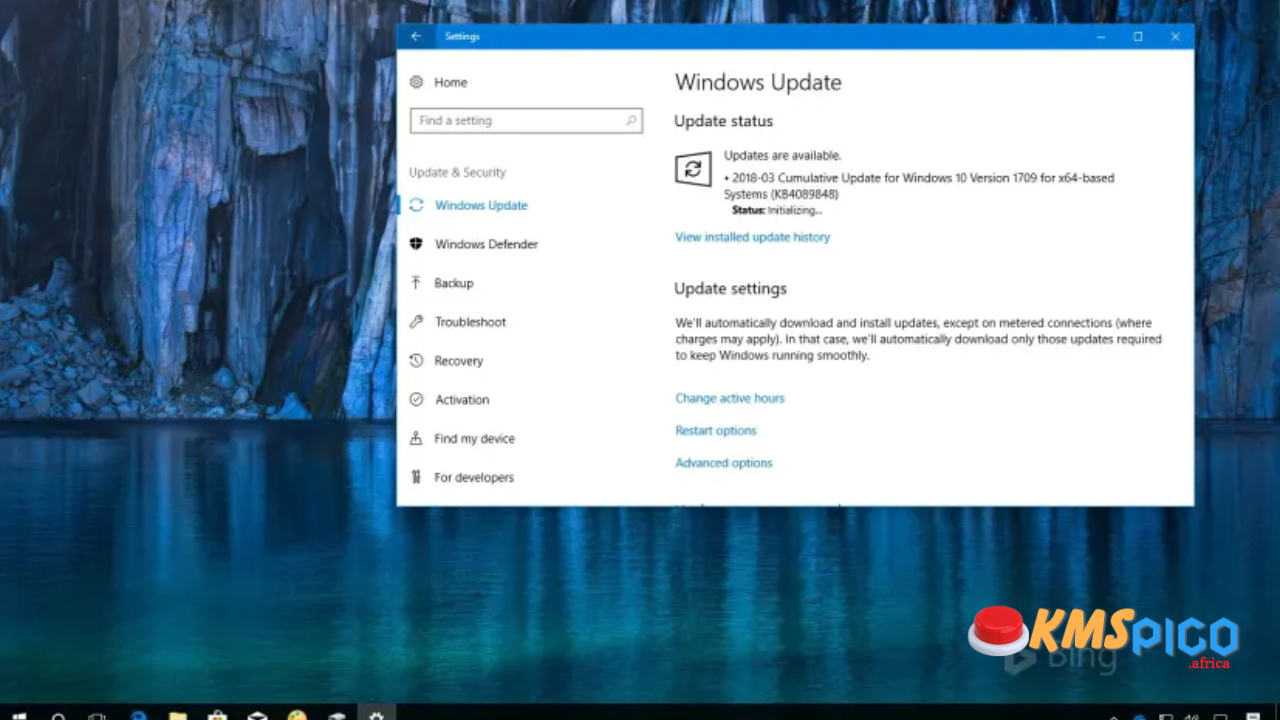Click the 'Update & Security' section label
The image size is (1280, 720).
(x=457, y=172)
